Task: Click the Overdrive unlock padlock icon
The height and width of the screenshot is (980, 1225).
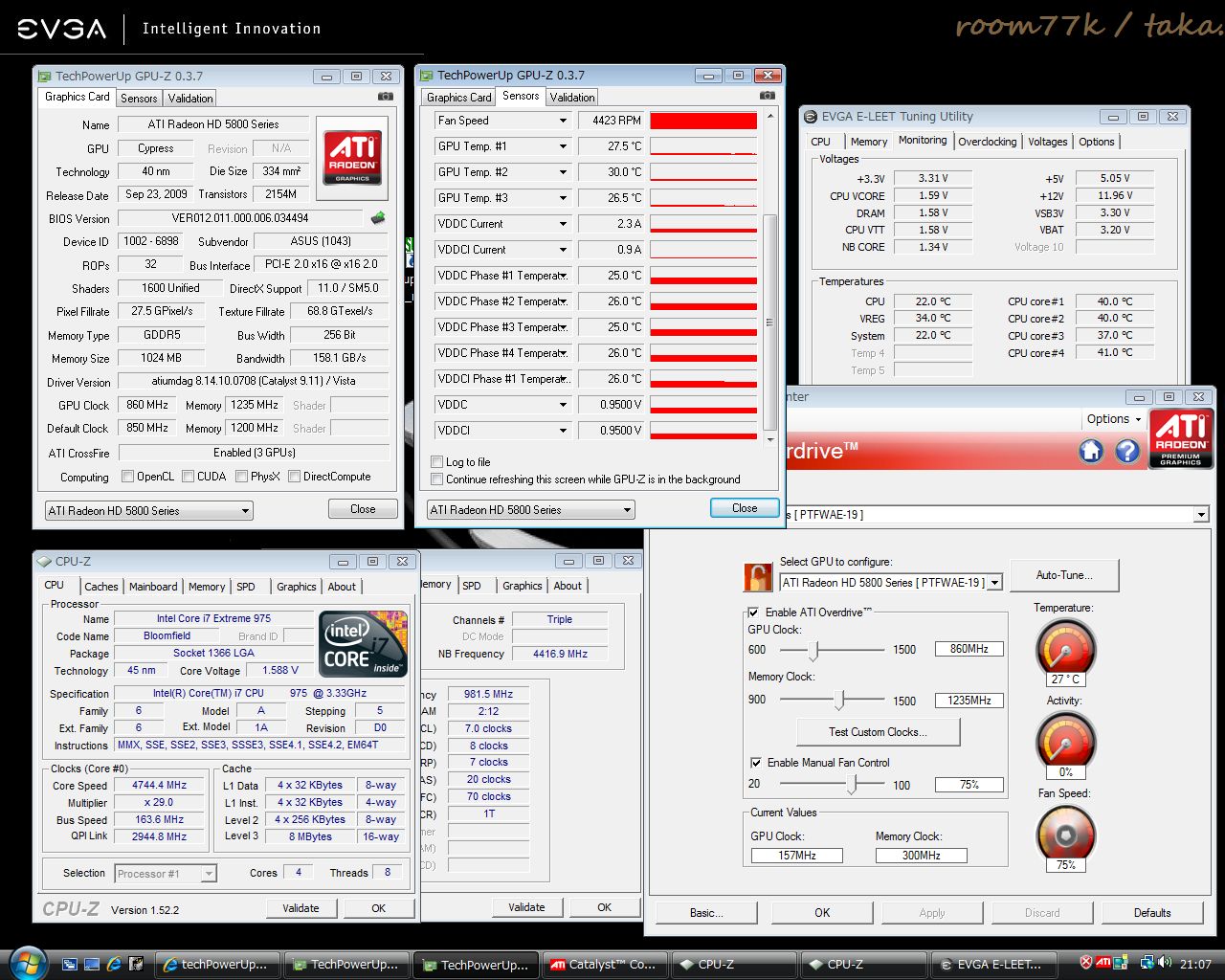Action: point(757,577)
